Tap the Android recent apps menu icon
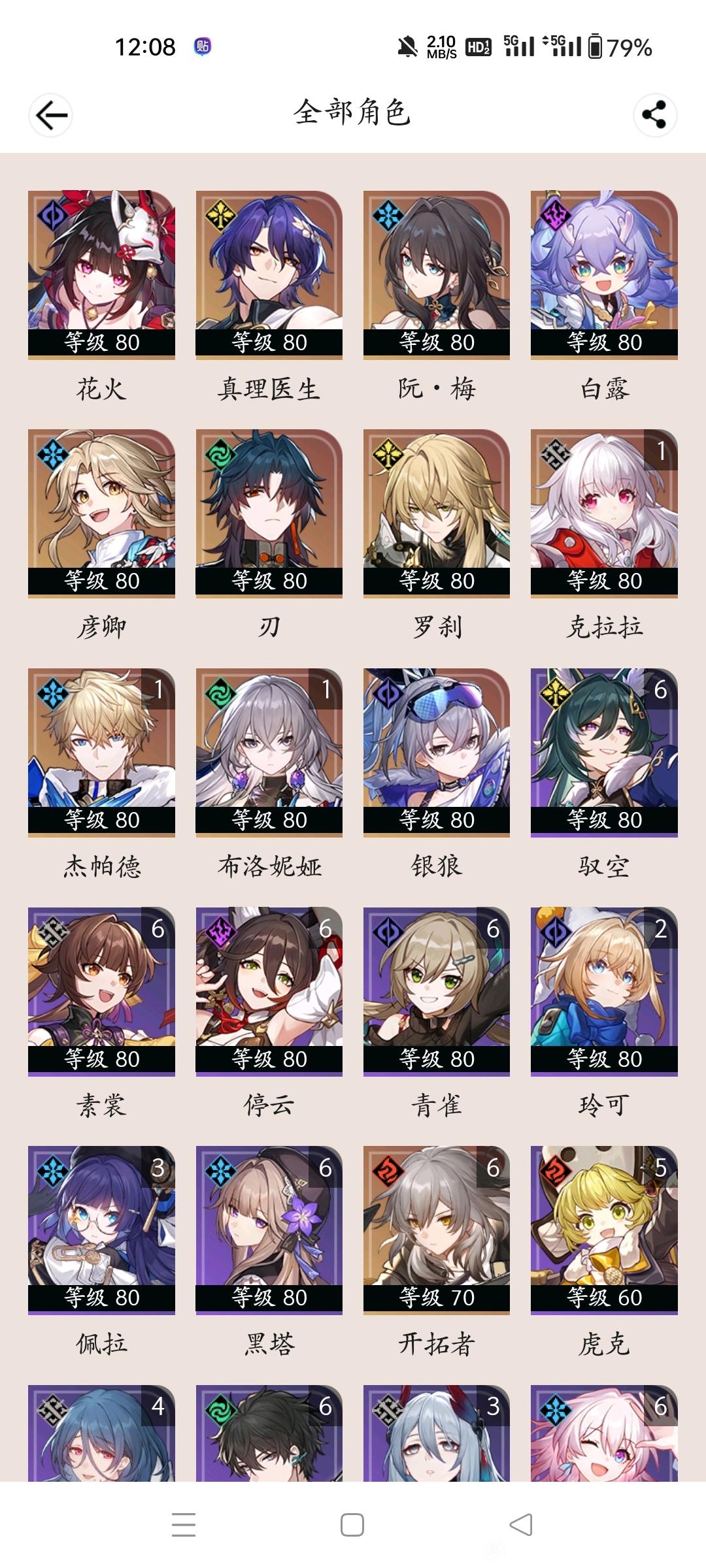 click(184, 1524)
